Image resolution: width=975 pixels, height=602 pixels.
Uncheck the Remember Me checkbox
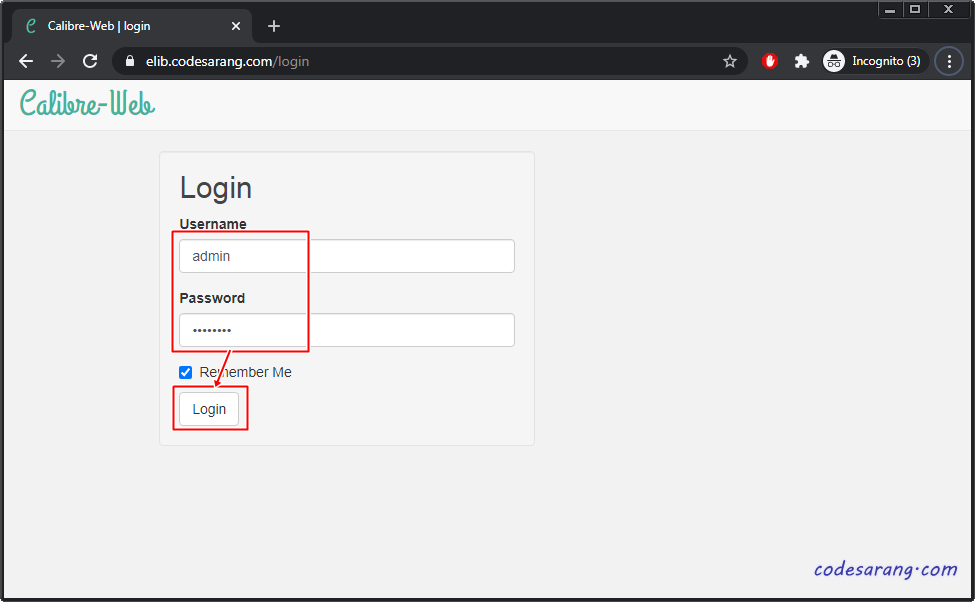click(185, 373)
